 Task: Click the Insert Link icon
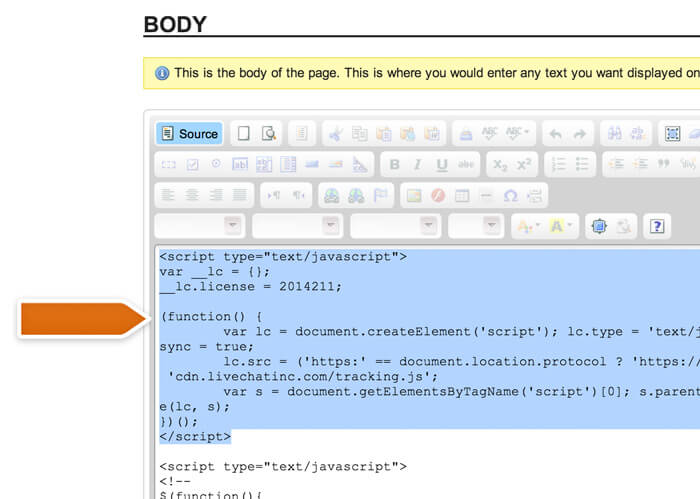[x=332, y=195]
